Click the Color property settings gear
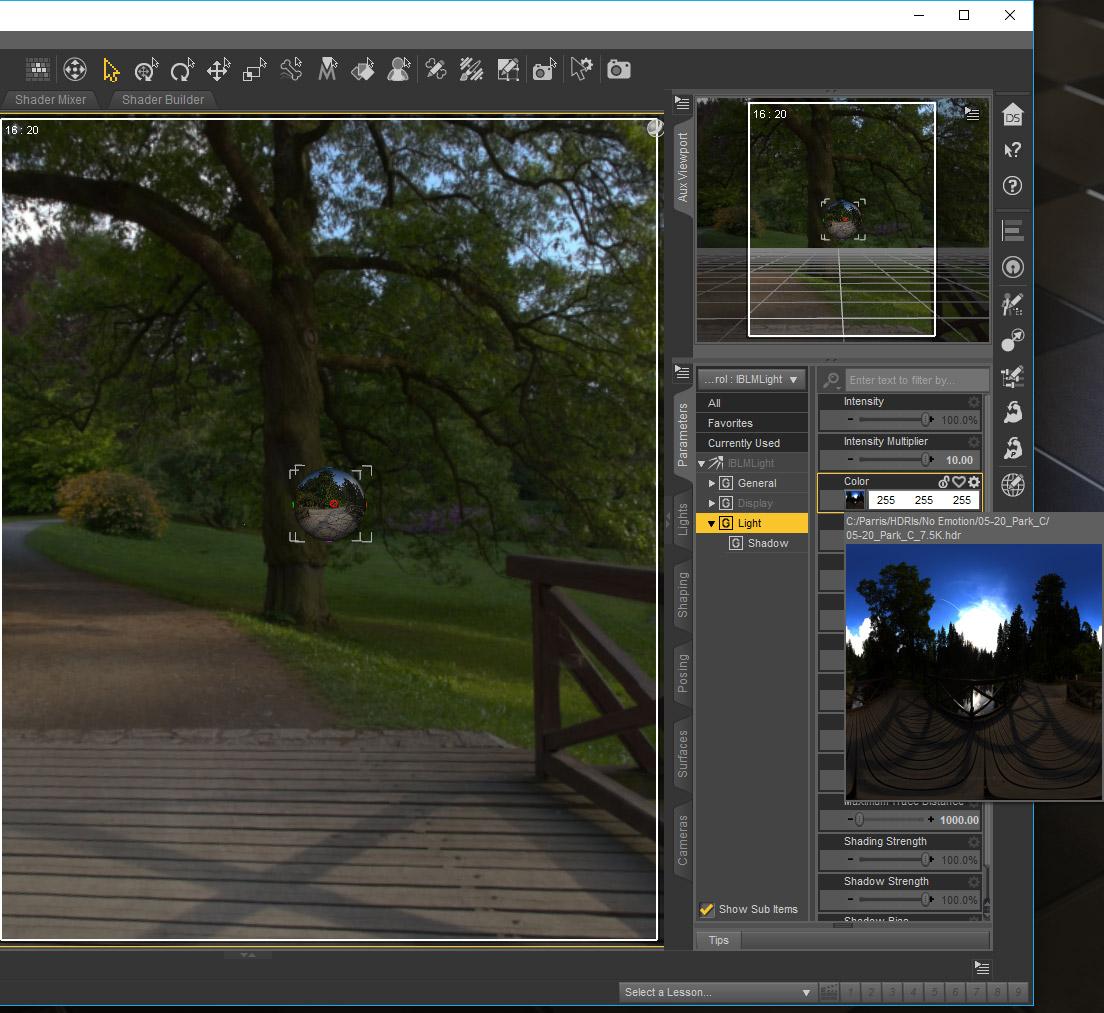 click(x=974, y=482)
